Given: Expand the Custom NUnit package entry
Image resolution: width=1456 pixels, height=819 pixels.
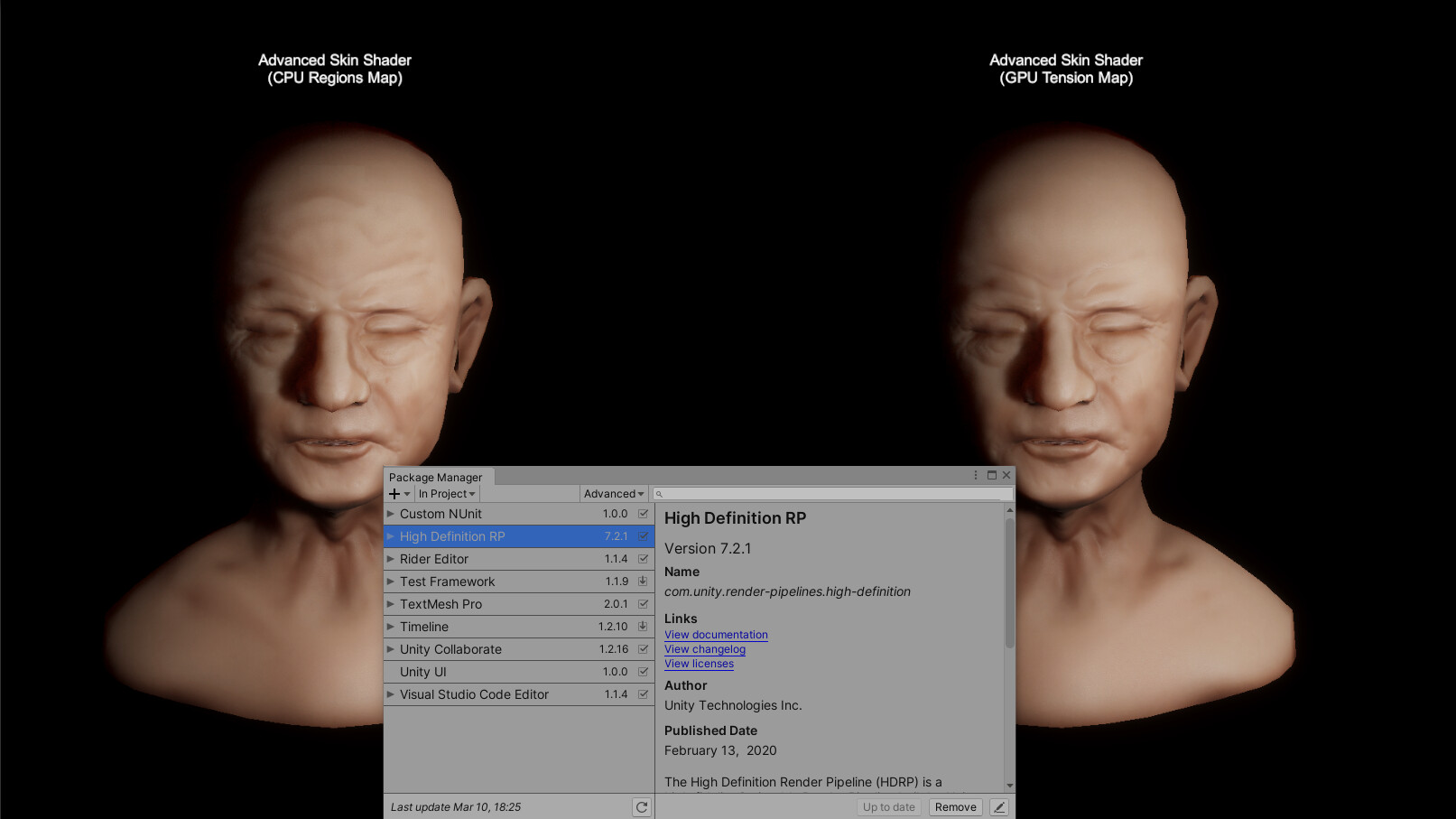Looking at the screenshot, I should click(389, 513).
